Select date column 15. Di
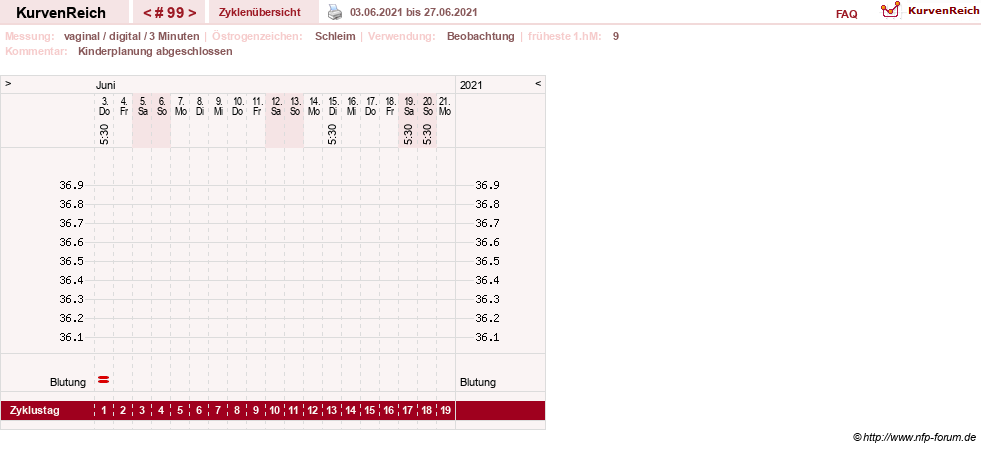Image resolution: width=981 pixels, height=449 pixels. [332, 106]
